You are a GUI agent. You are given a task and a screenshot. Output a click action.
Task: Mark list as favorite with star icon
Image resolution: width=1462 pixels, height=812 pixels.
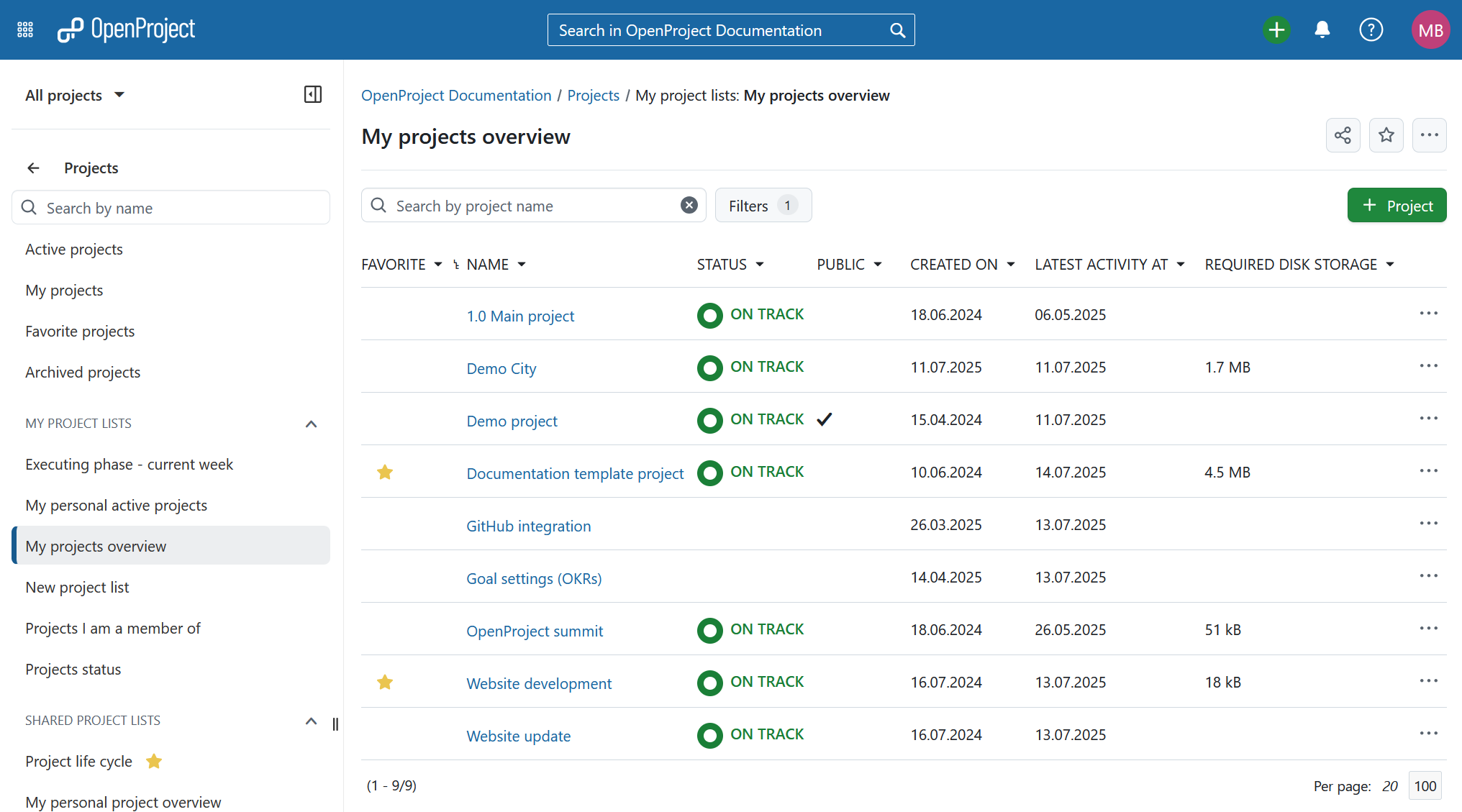[1386, 135]
